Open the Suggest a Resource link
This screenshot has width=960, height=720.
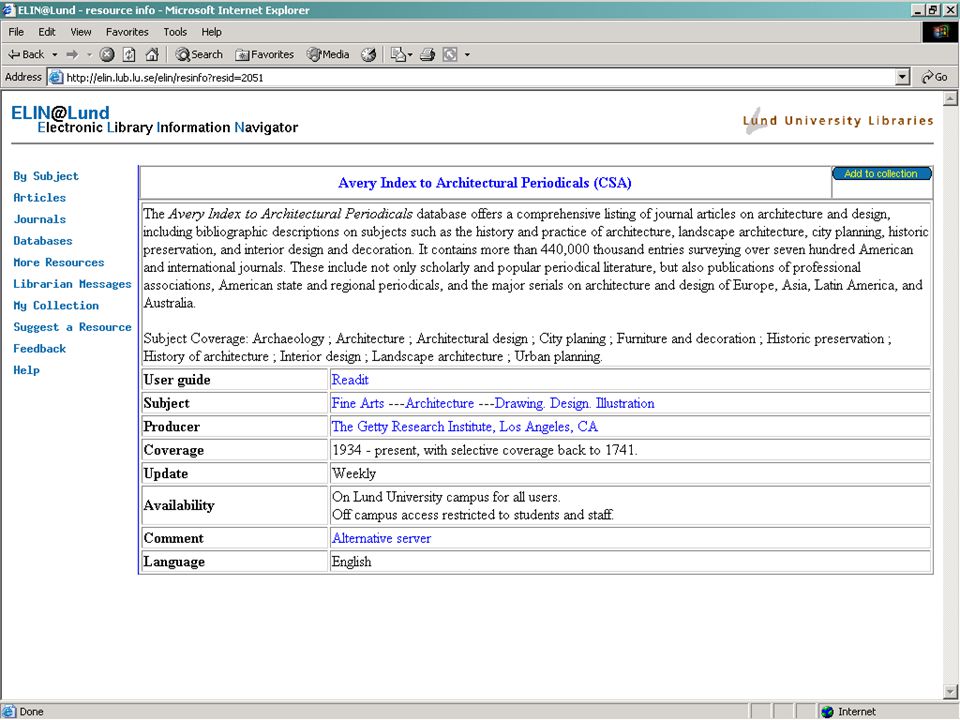72,327
